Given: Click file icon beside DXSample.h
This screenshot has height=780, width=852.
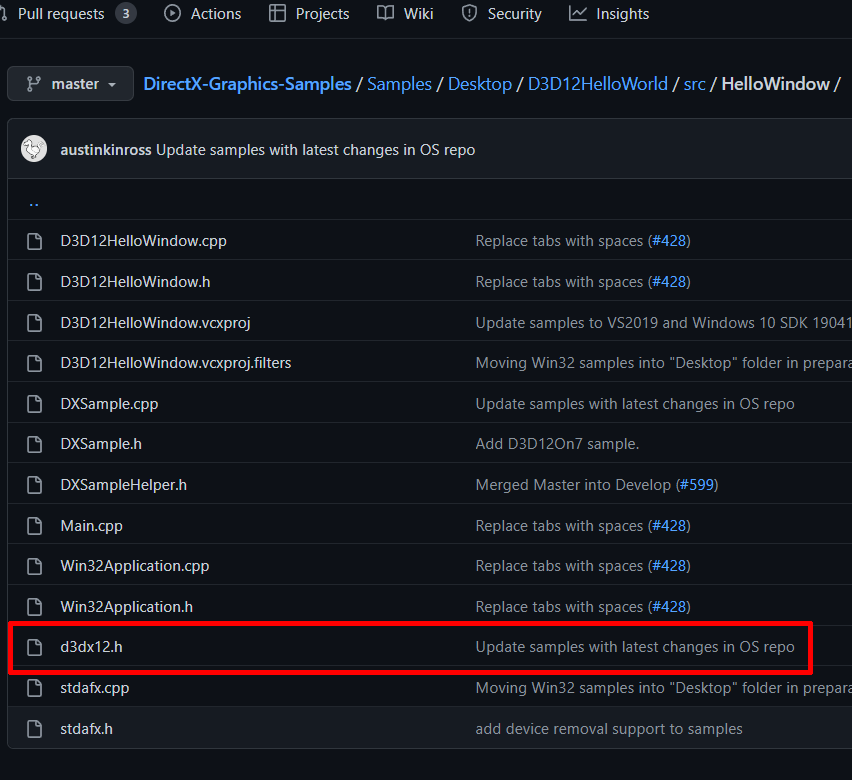Looking at the screenshot, I should (x=34, y=444).
